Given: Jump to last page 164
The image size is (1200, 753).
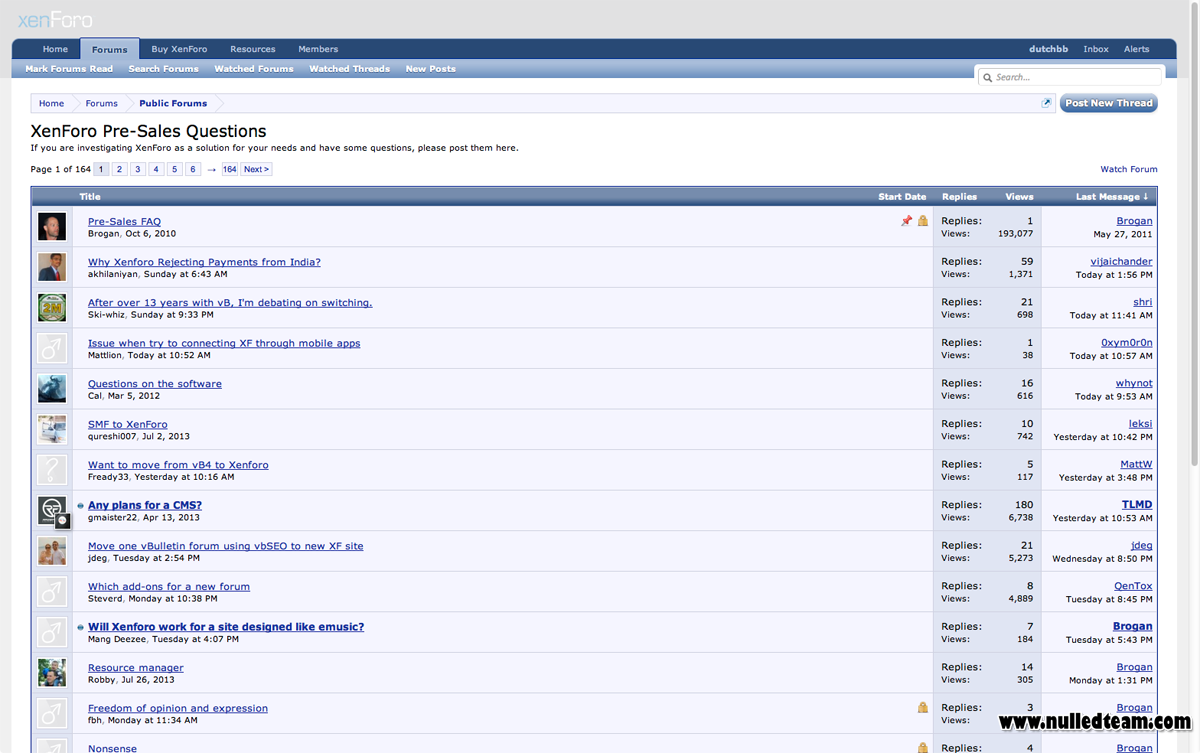Looking at the screenshot, I should coord(230,169).
